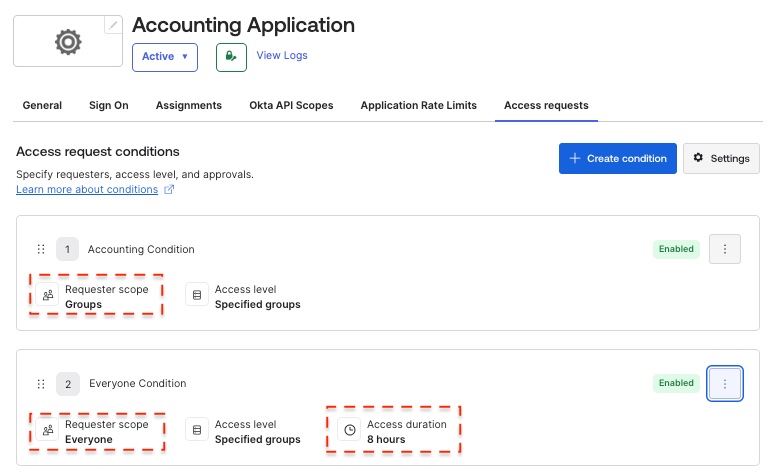Click Access level icon in Accounting Condition
Image resolution: width=771 pixels, height=474 pixels.
pyautogui.click(x=197, y=296)
